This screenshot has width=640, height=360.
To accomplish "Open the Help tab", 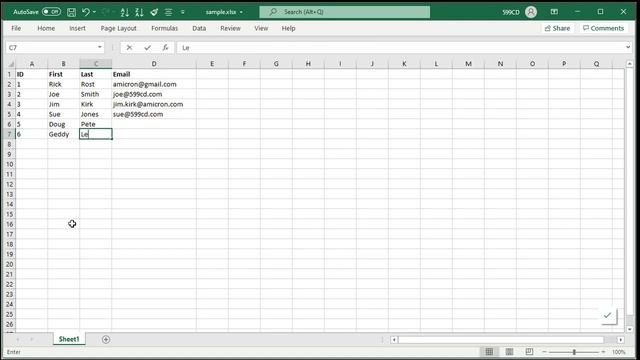I will click(288, 28).
